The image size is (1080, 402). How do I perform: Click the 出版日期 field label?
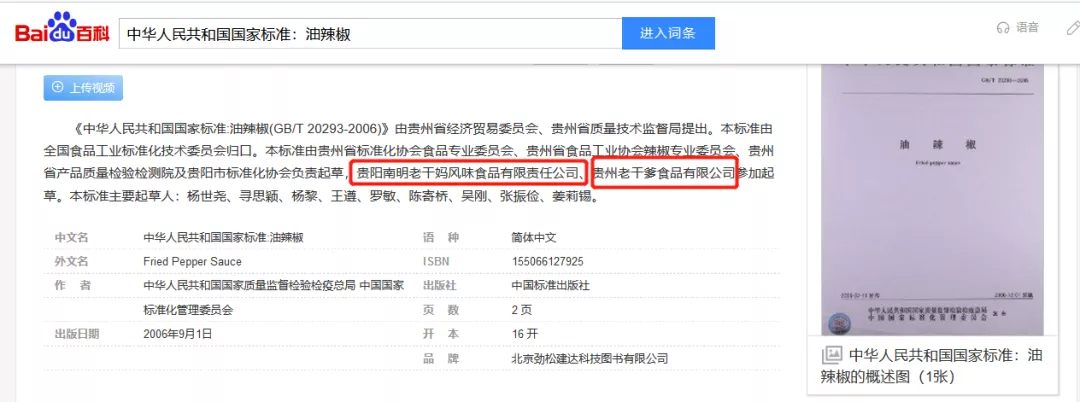[77, 334]
